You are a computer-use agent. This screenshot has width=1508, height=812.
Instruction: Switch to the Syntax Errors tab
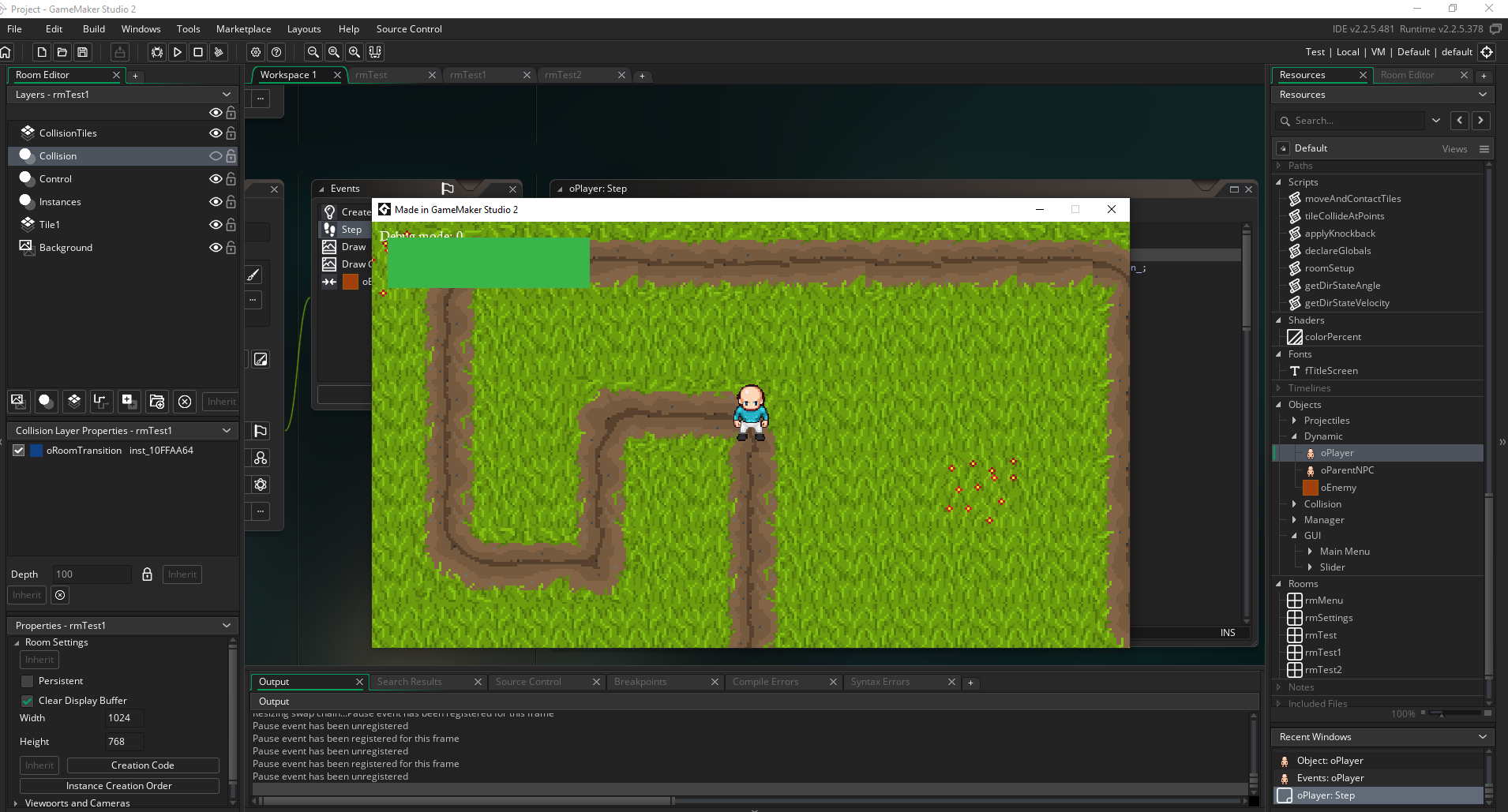click(882, 682)
